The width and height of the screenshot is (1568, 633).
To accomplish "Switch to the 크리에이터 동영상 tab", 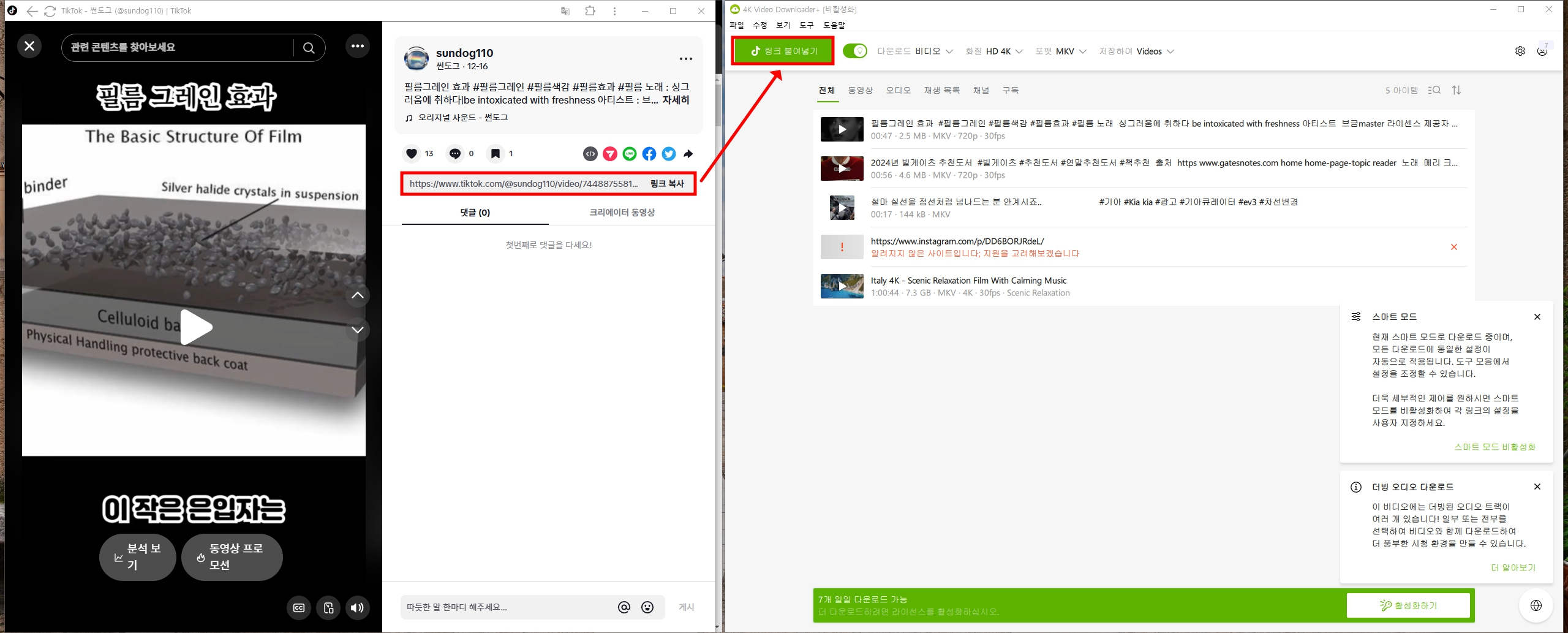I will click(x=622, y=213).
